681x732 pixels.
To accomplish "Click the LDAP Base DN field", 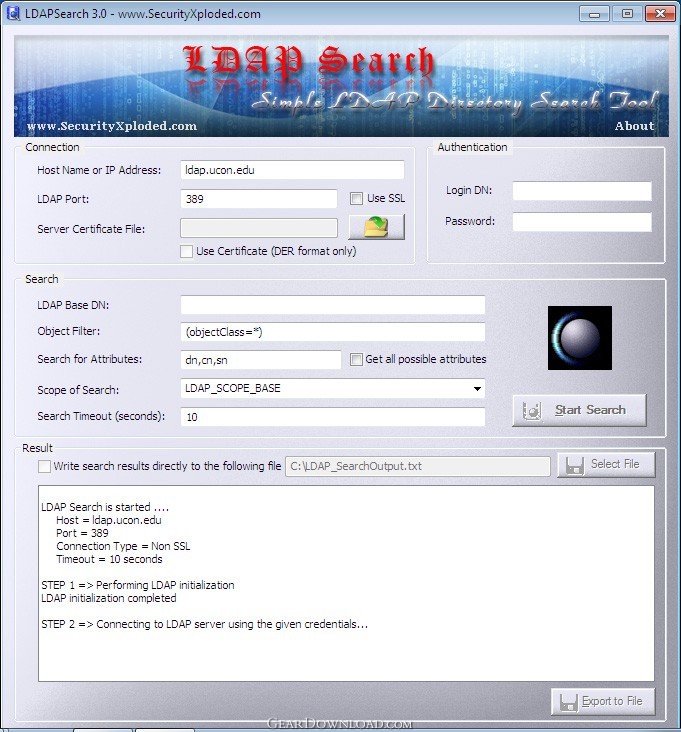I will click(x=332, y=305).
